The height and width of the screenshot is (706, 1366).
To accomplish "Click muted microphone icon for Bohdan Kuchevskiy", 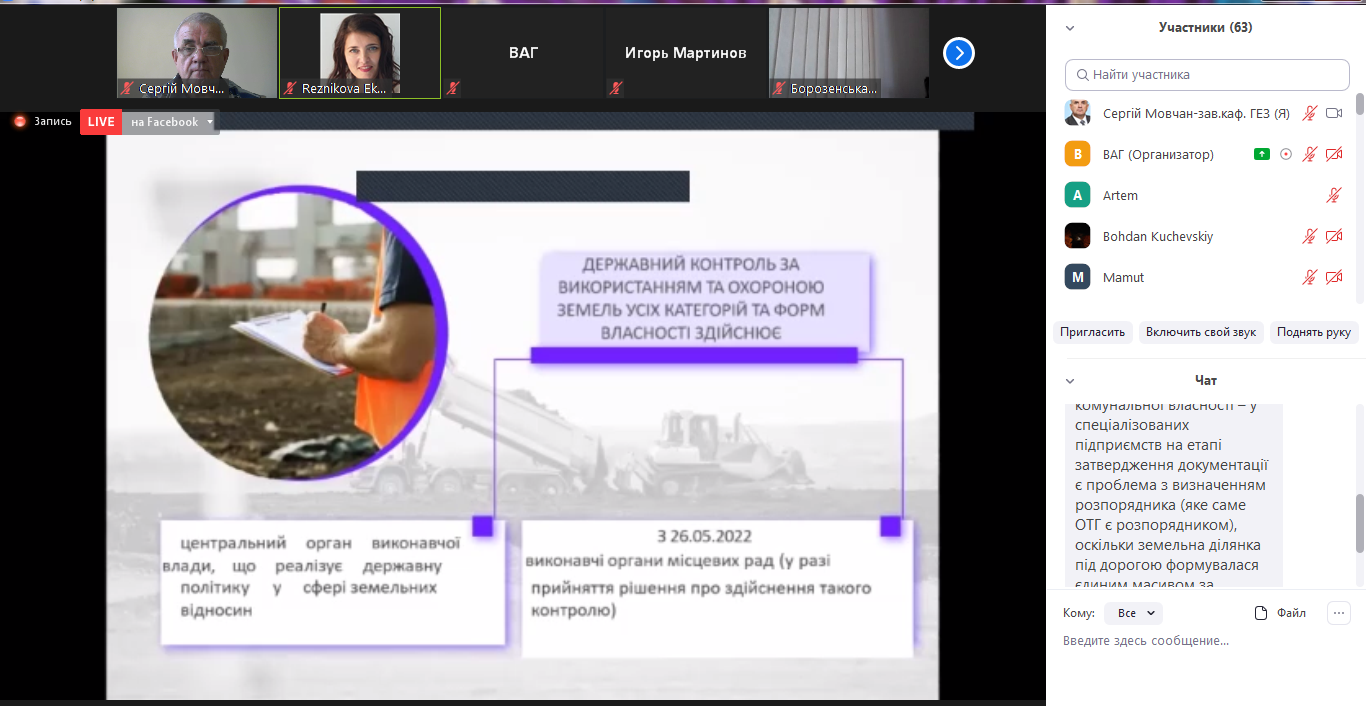I will 1309,237.
